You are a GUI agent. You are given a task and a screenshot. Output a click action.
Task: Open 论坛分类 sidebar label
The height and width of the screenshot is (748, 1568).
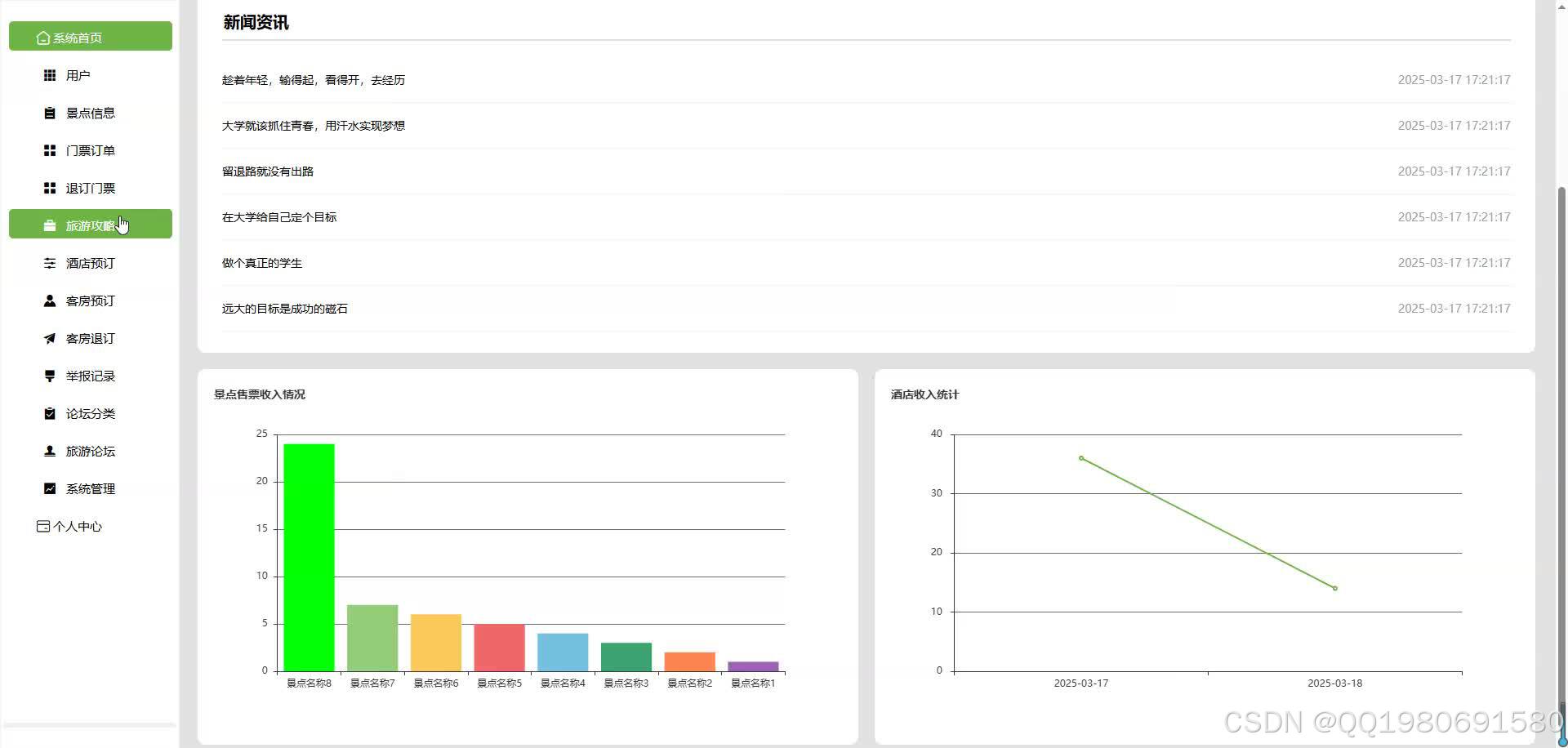pyautogui.click(x=91, y=413)
